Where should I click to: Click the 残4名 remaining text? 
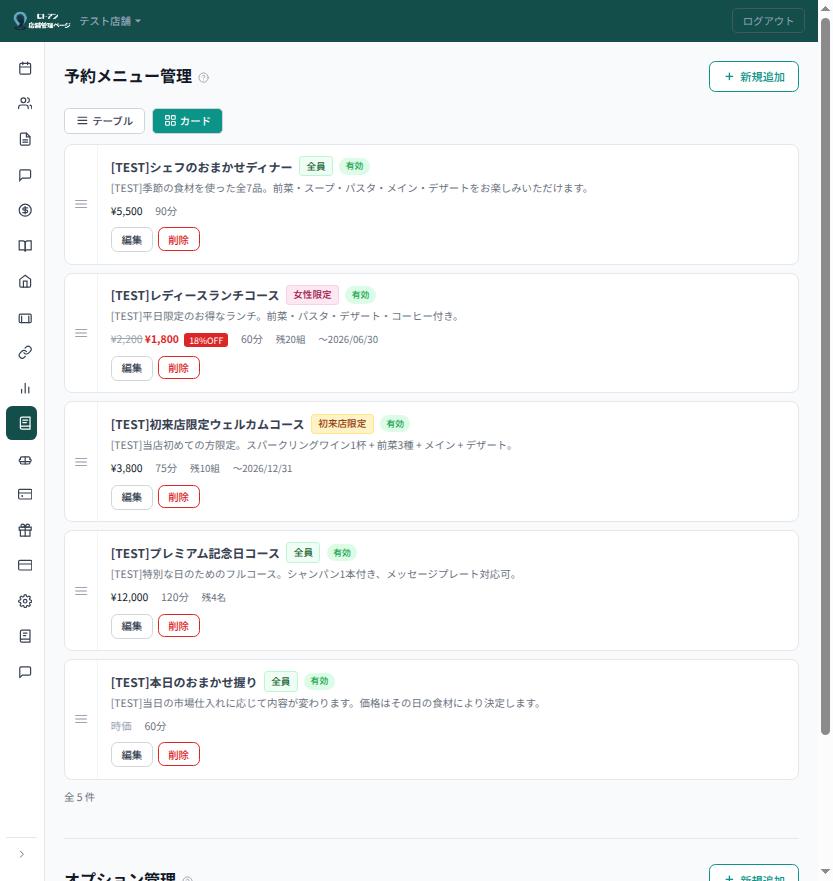click(x=213, y=598)
